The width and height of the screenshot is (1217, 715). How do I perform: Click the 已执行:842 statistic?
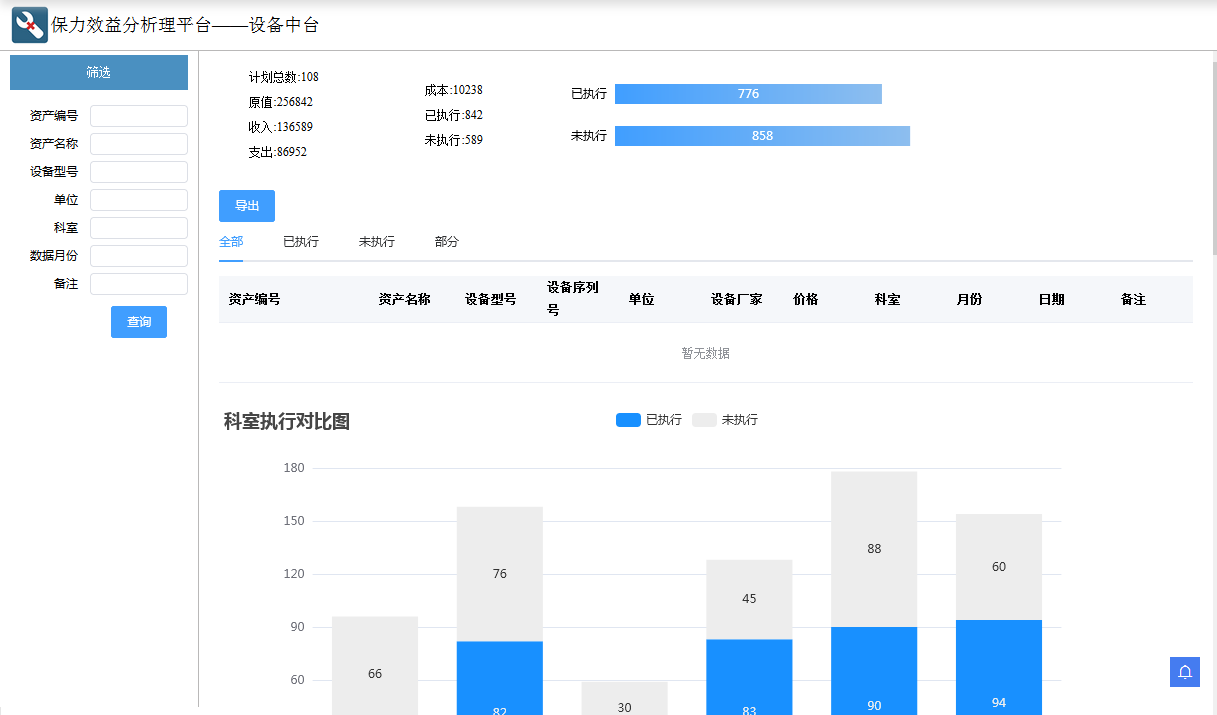tap(454, 115)
